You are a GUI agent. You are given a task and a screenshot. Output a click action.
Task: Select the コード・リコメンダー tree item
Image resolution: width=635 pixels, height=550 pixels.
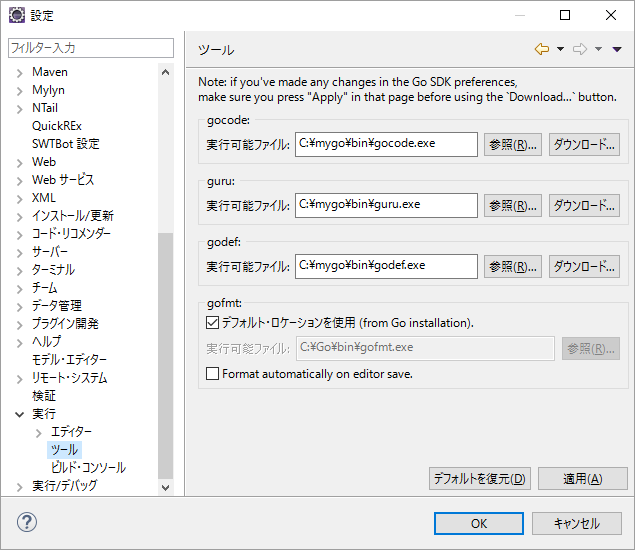pyautogui.click(x=71, y=234)
